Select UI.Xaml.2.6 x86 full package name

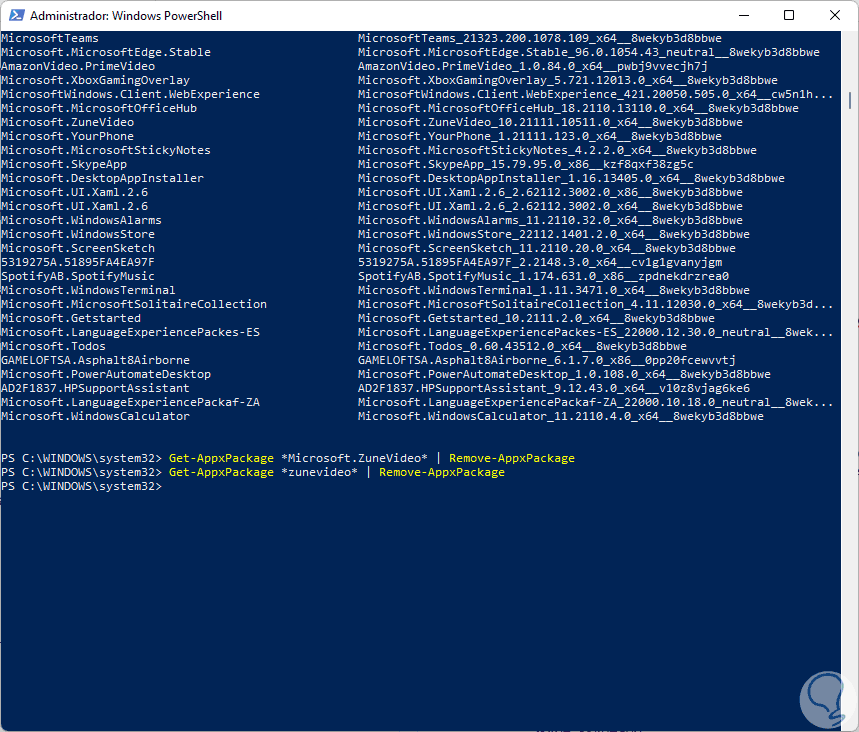[x=550, y=192]
